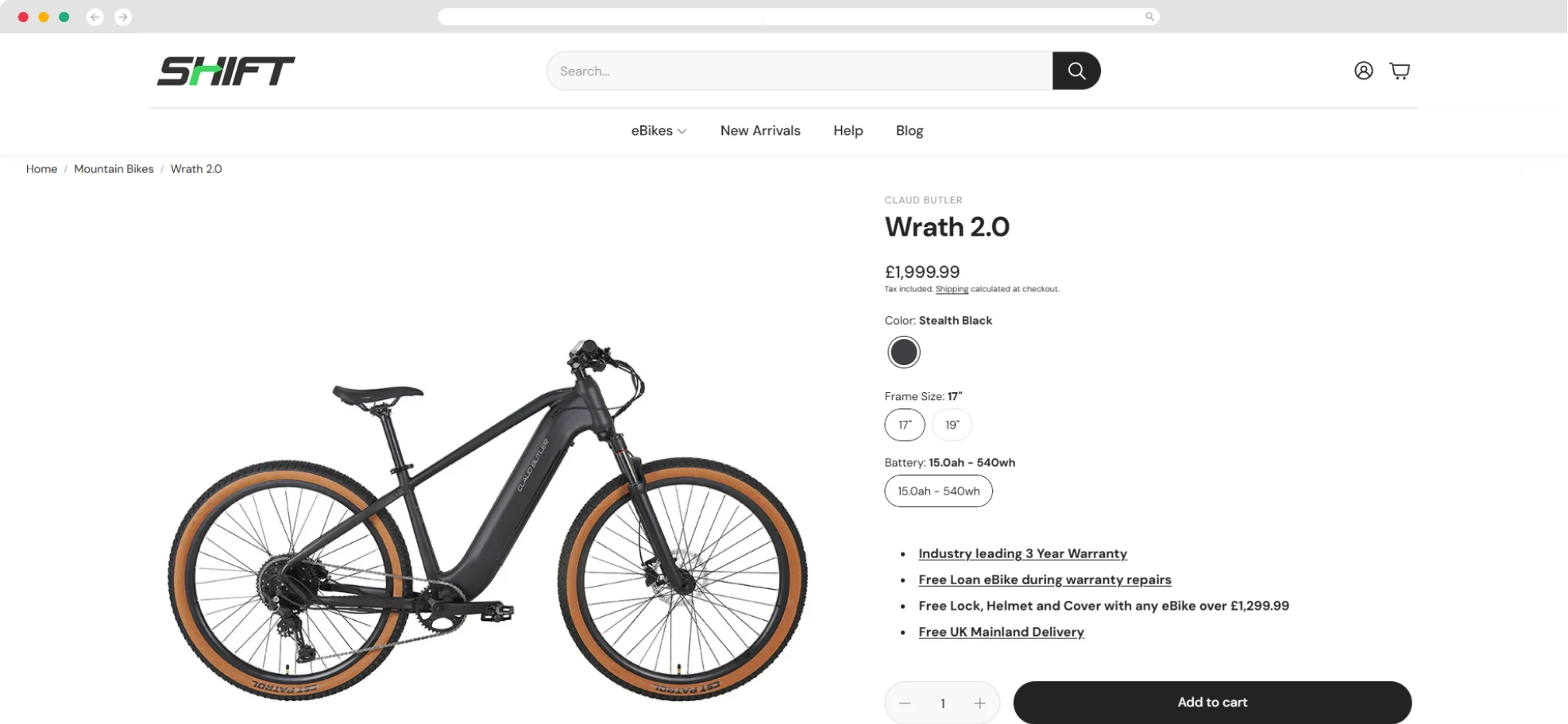
Task: Open the Help menu item
Action: point(848,131)
